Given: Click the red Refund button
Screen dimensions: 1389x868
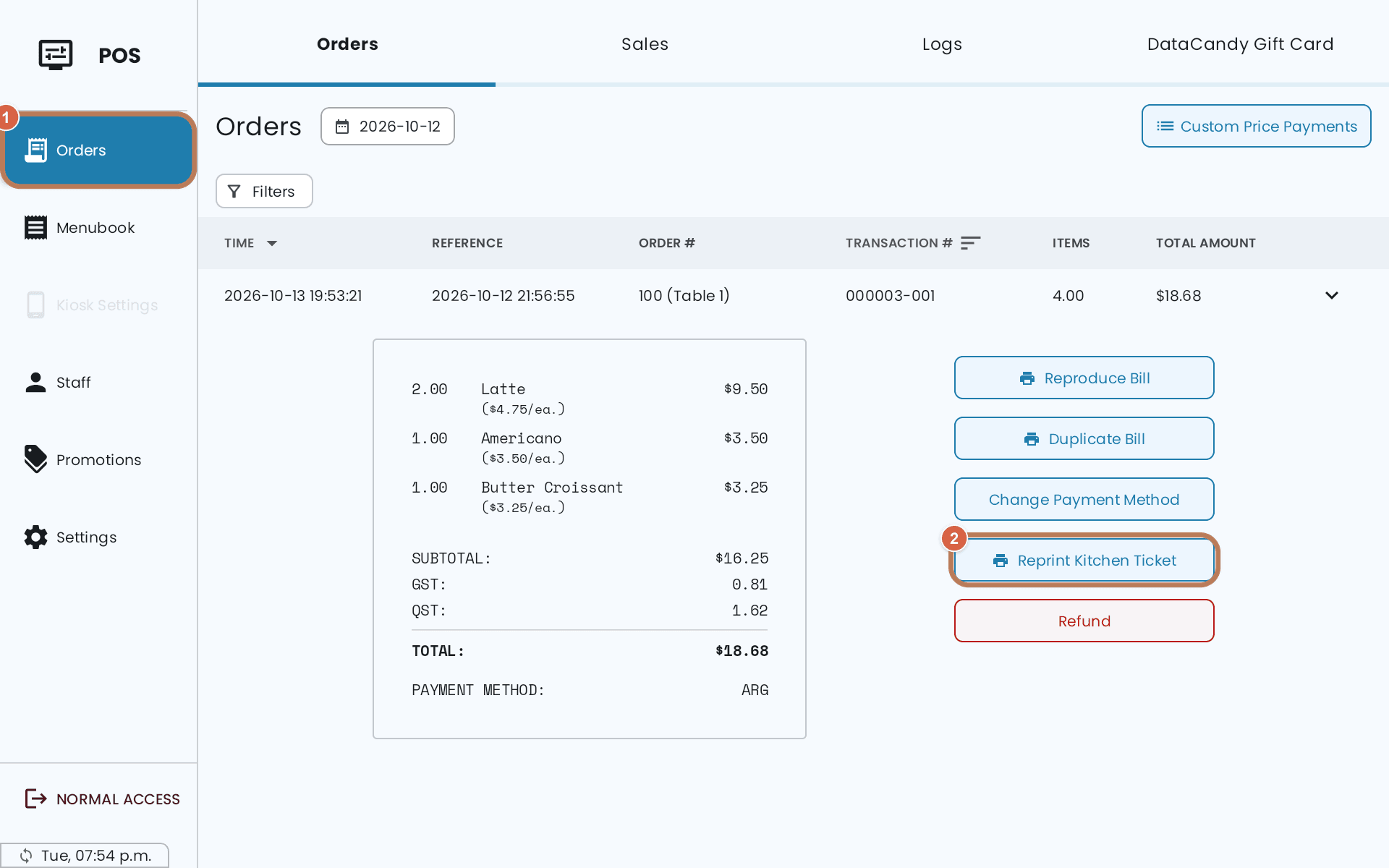Looking at the screenshot, I should tap(1084, 621).
